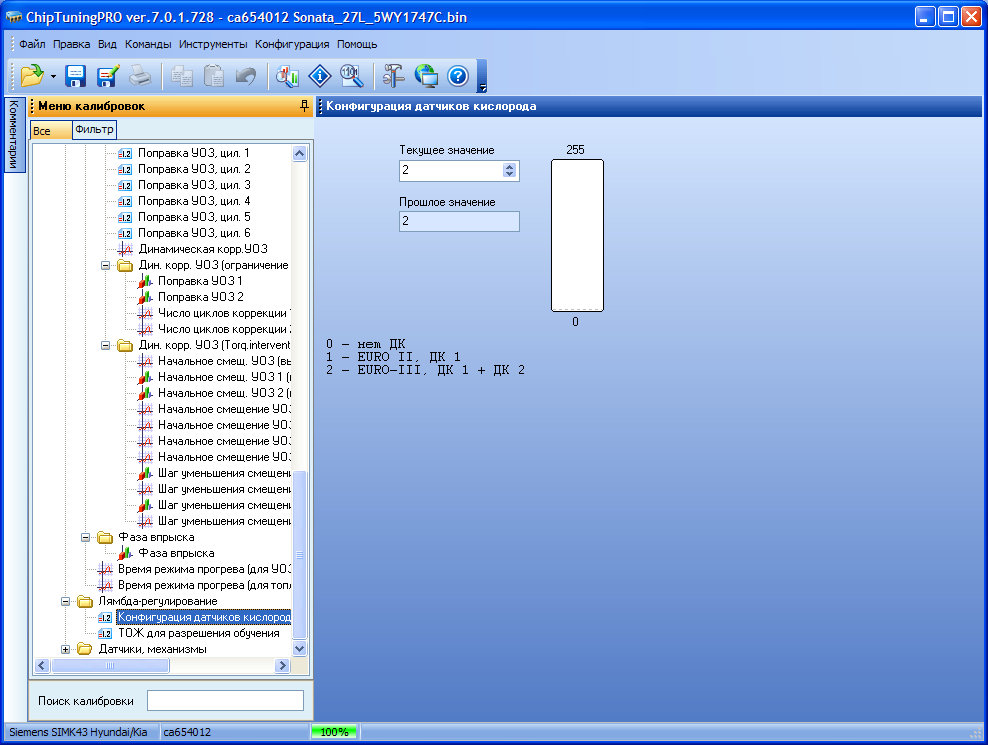Click the Поиск калибровки search field
The width and height of the screenshot is (988, 745).
pos(225,700)
